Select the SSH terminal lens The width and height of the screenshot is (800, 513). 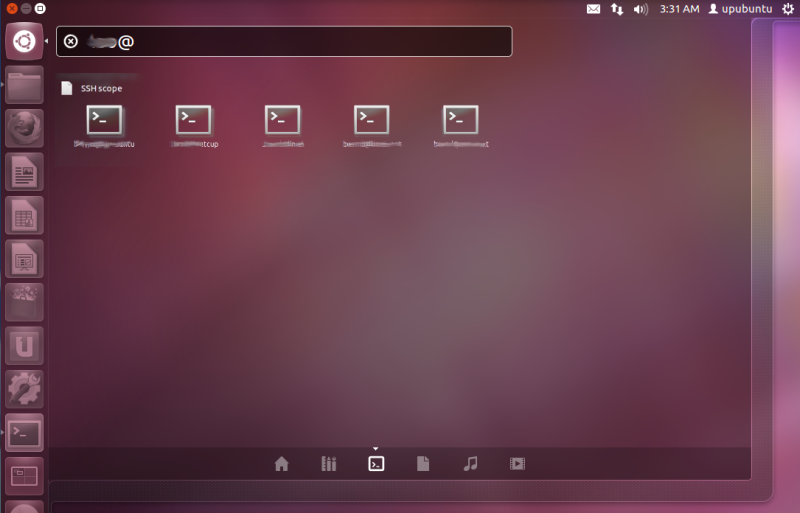pyautogui.click(x=376, y=463)
